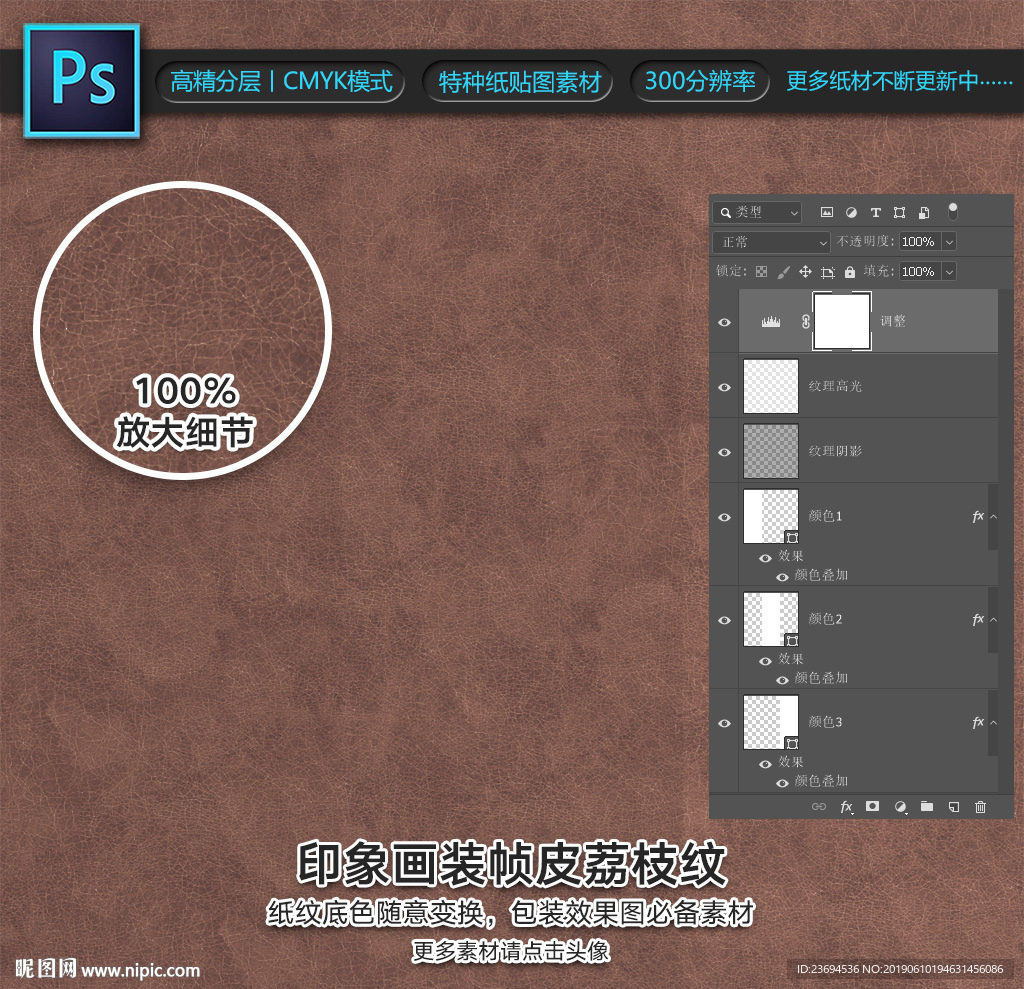Collapse effects of 颜色1 layer
The image size is (1024, 989).
point(993,517)
